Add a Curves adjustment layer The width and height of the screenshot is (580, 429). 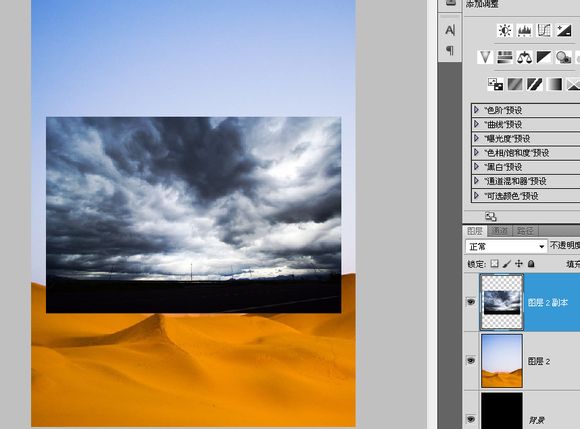point(544,30)
